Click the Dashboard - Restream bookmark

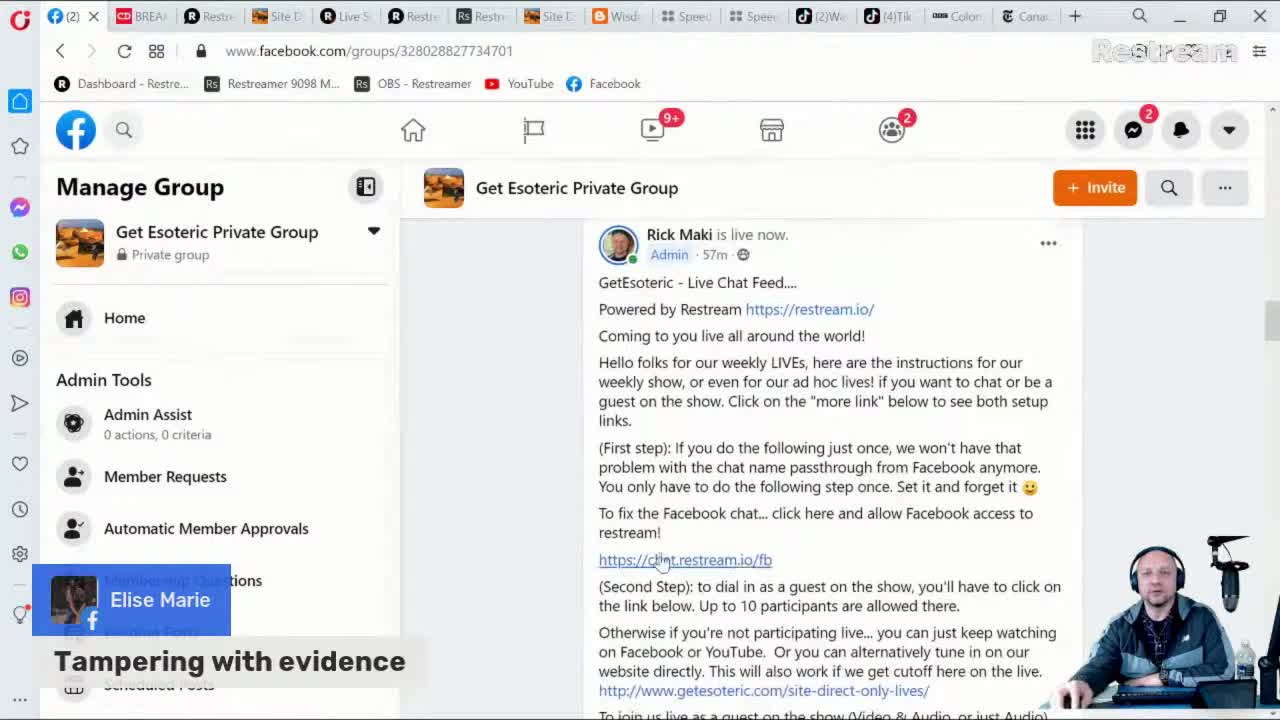tap(121, 84)
